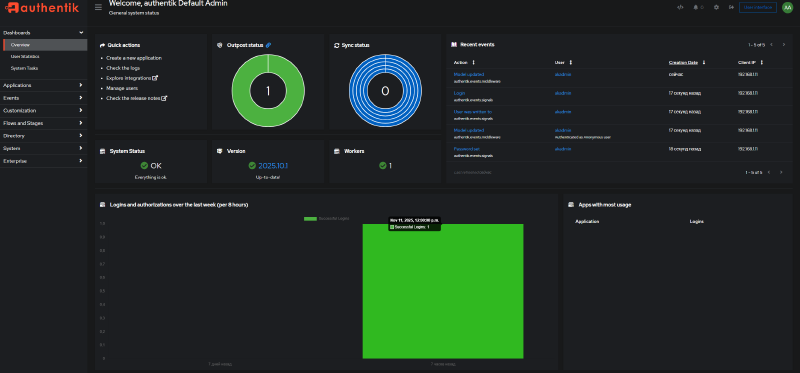Click akadmin in the Login row
The width and height of the screenshot is (800, 373).
563,93
